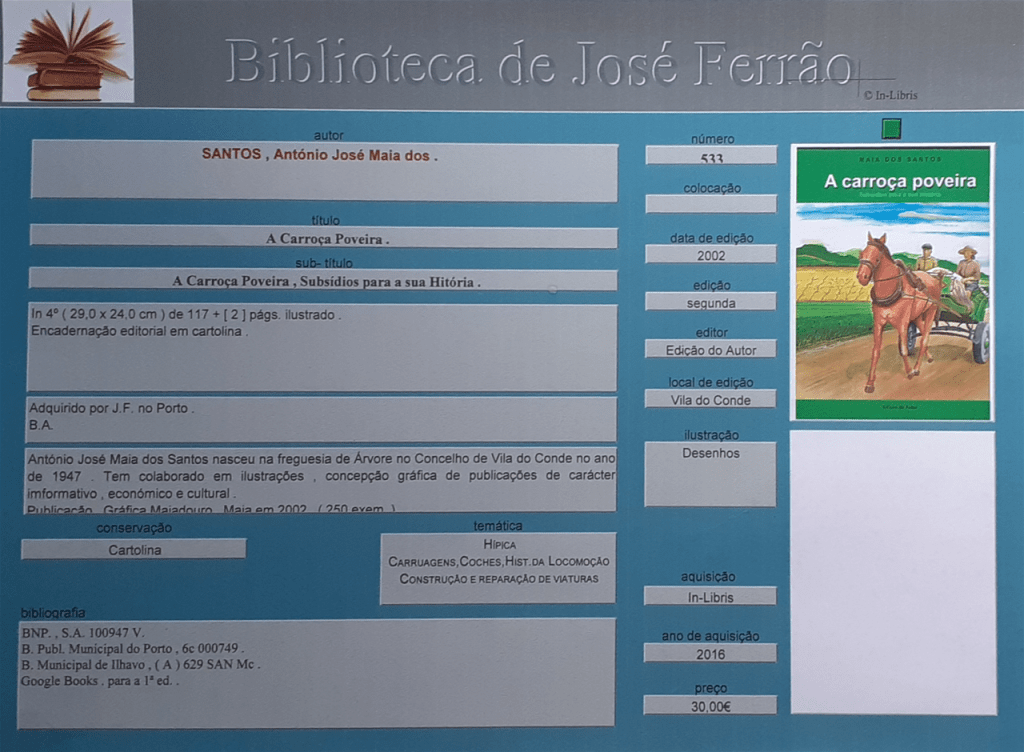
Task: Click the data de edição field 2002
Action: [x=711, y=255]
